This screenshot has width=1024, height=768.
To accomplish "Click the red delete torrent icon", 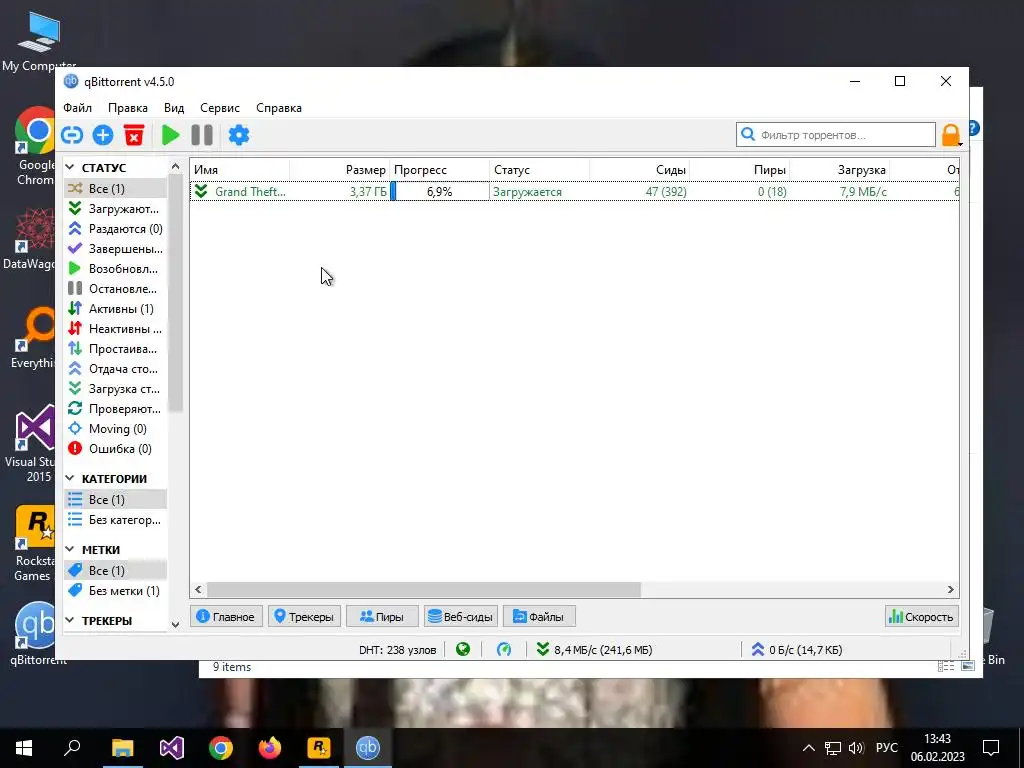I will click(134, 135).
